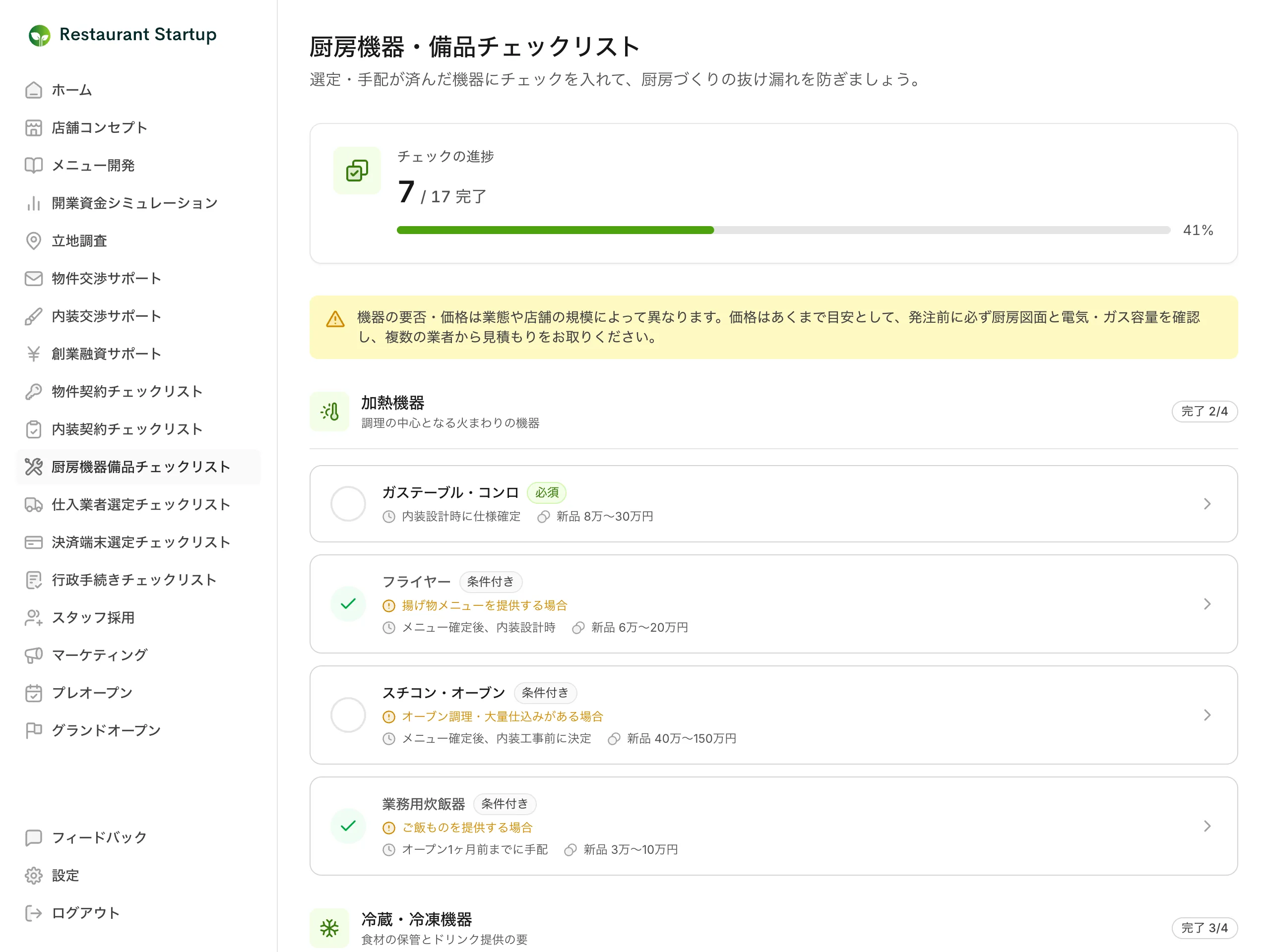Screen dimensions: 1270x952
Task: Navigate to 立地調査
Action: pos(138,241)
